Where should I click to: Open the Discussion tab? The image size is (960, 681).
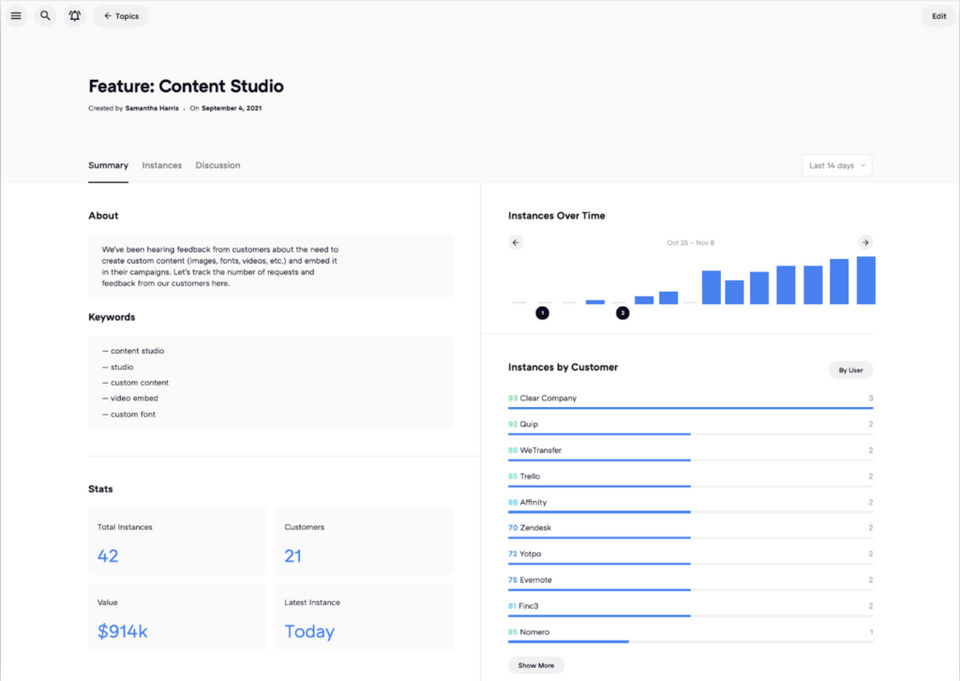click(218, 165)
